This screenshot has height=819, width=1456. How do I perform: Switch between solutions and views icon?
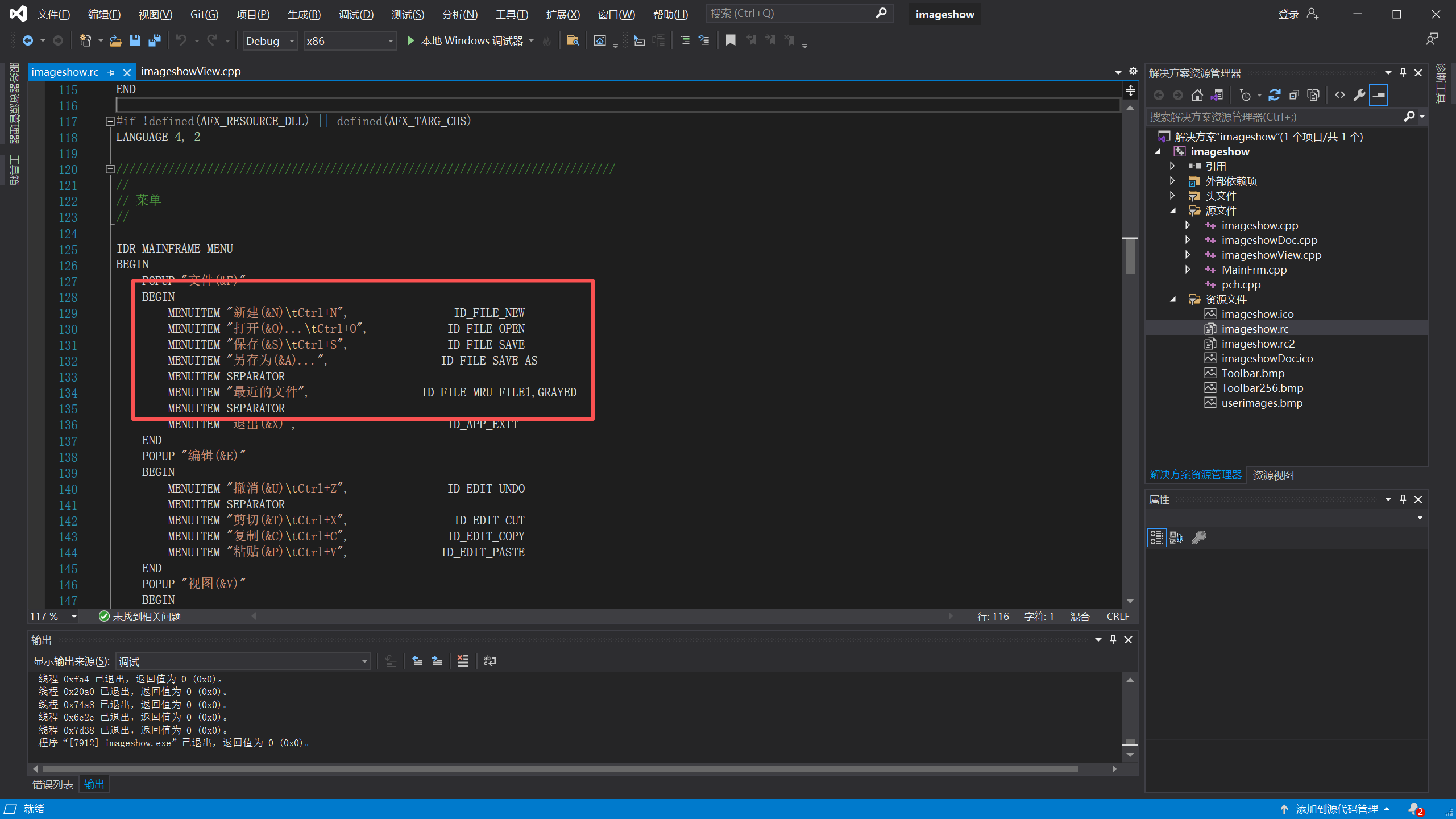click(1217, 95)
